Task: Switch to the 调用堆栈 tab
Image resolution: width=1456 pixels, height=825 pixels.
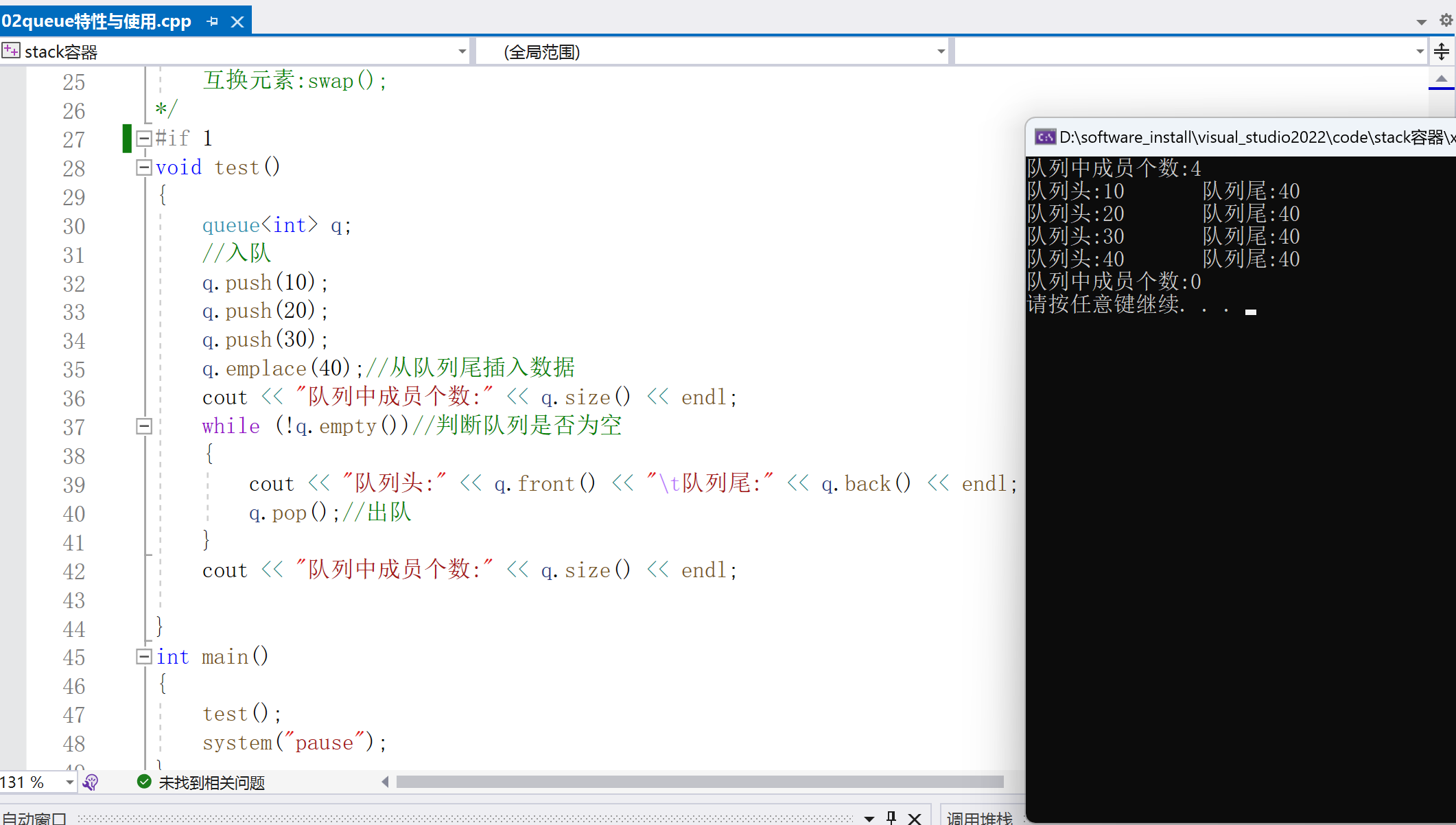Action: [979, 817]
